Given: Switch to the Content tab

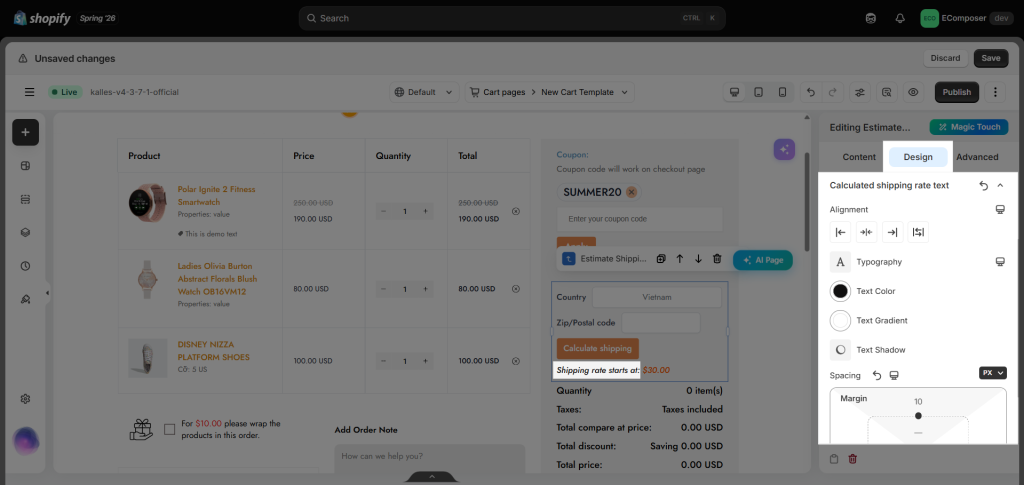Looking at the screenshot, I should (x=859, y=157).
